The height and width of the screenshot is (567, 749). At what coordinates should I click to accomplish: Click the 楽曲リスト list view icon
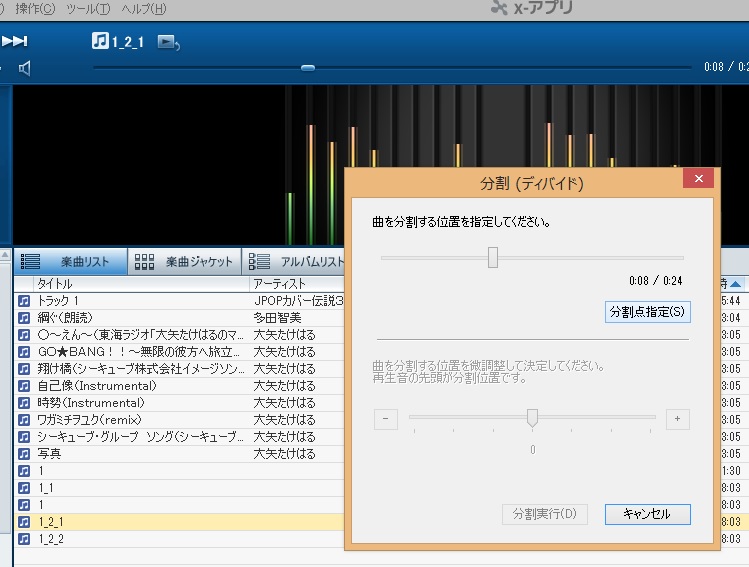(31, 262)
